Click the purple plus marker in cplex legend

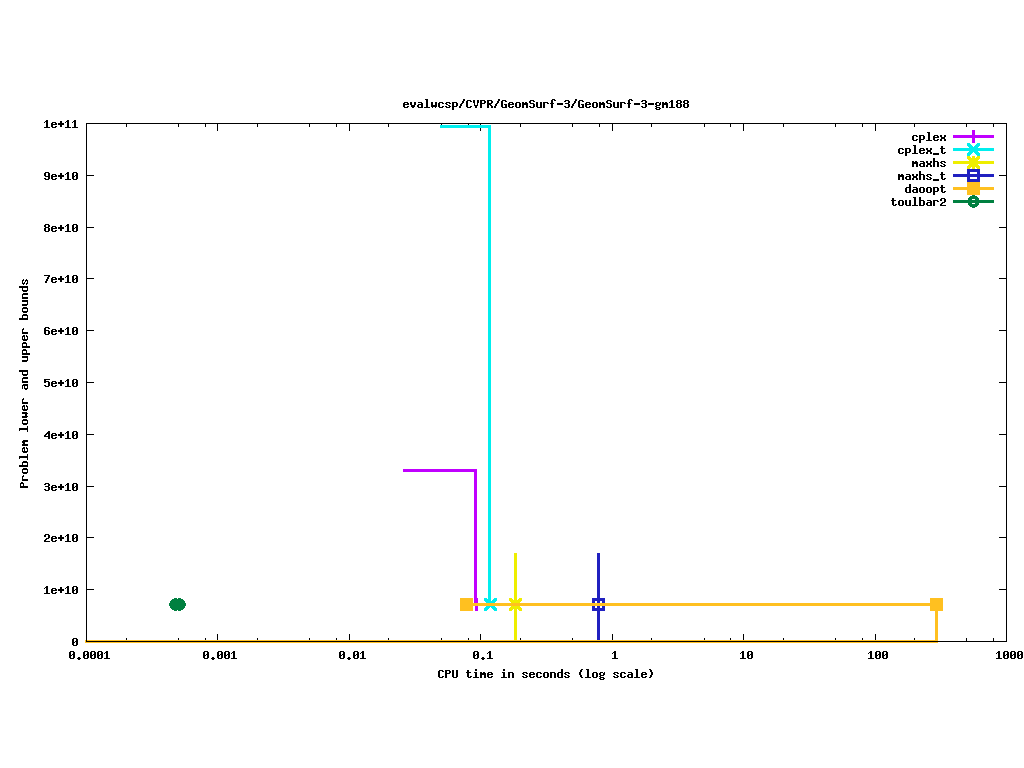tap(973, 136)
